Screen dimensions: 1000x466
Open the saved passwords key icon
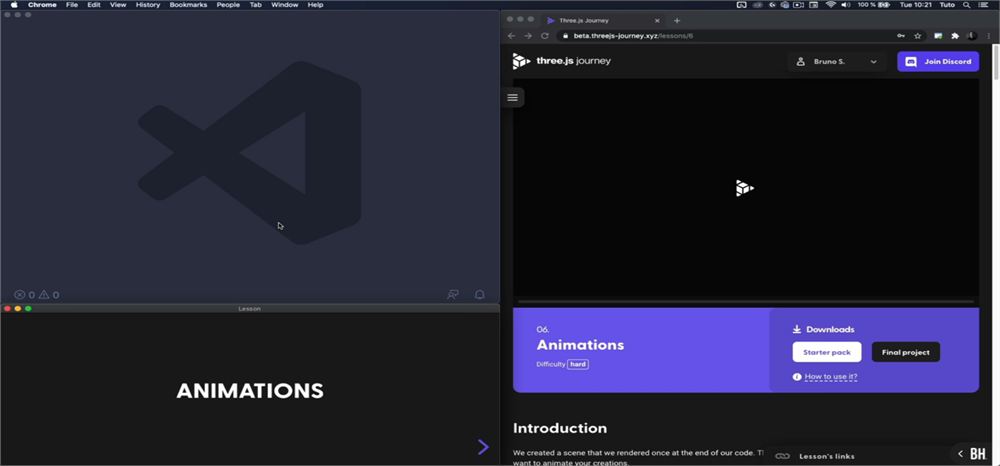pyautogui.click(x=901, y=36)
